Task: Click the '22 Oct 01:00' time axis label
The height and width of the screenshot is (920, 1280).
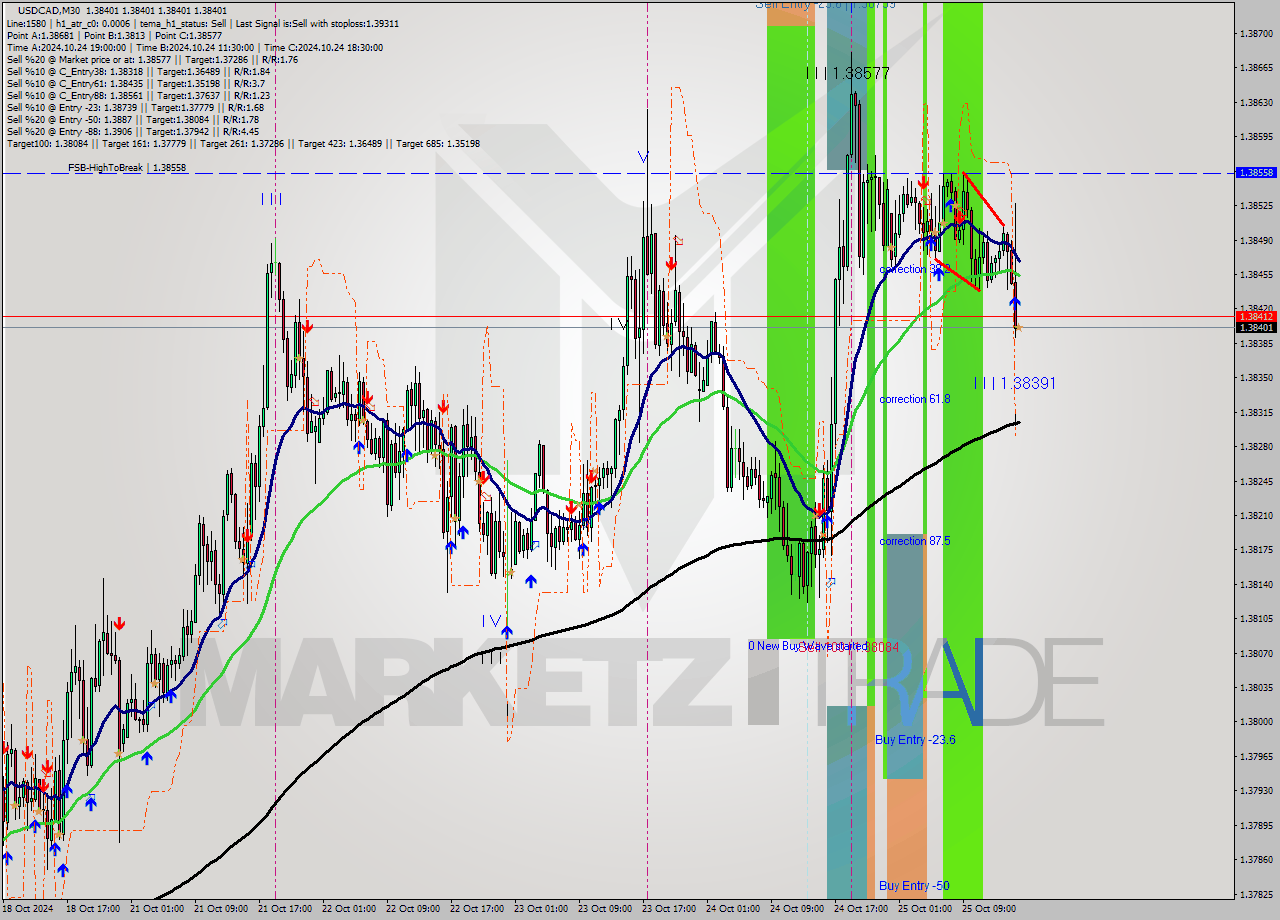Action: 348,909
